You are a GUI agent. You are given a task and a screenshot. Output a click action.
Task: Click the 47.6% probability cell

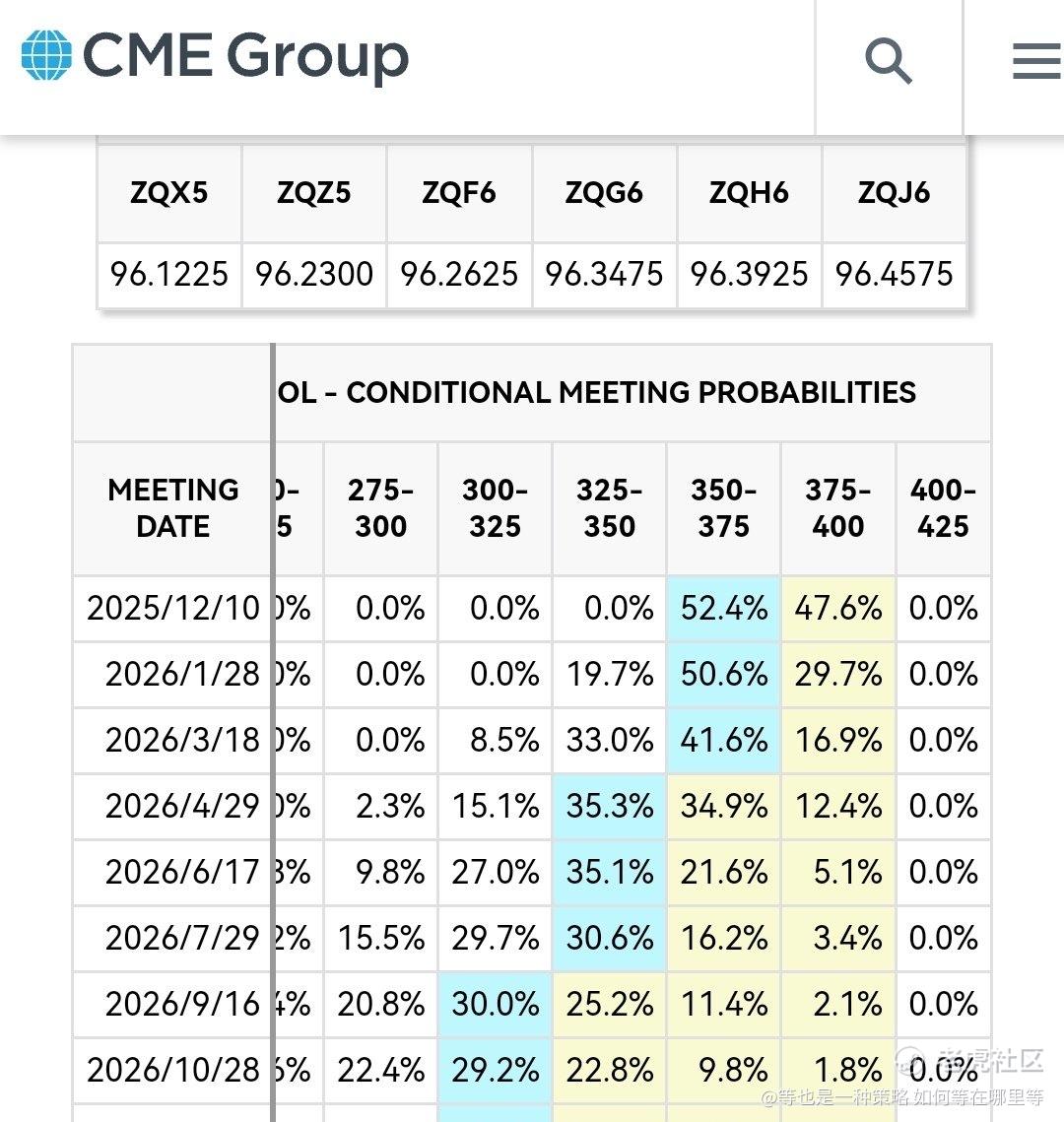838,609
